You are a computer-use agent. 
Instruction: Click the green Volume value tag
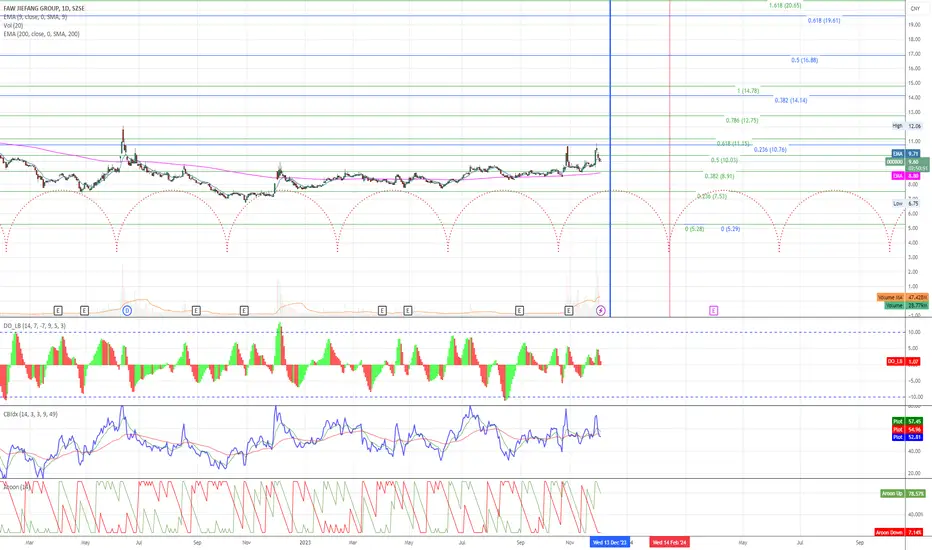[x=906, y=305]
